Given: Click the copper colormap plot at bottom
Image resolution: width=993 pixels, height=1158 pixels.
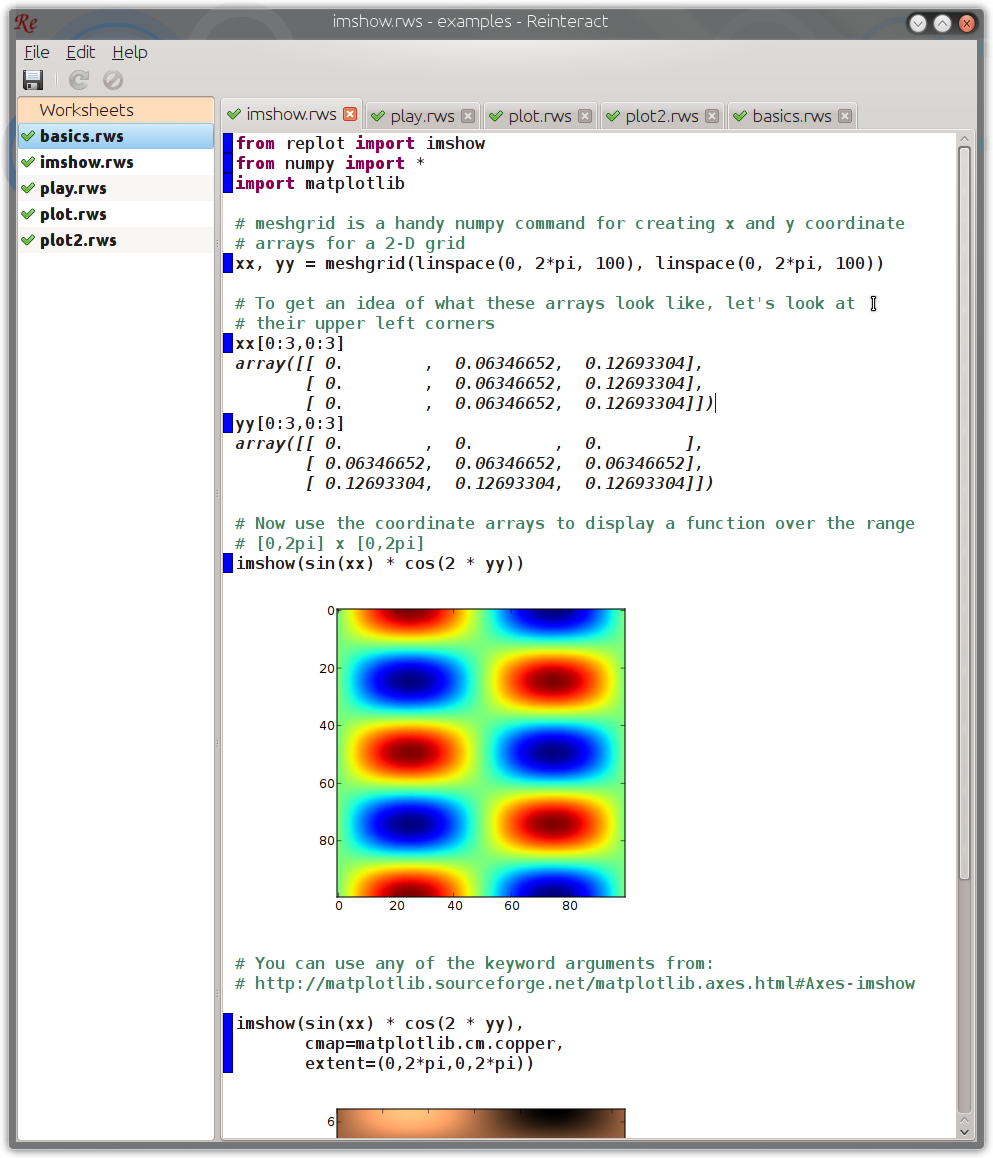Looking at the screenshot, I should coord(481,1123).
